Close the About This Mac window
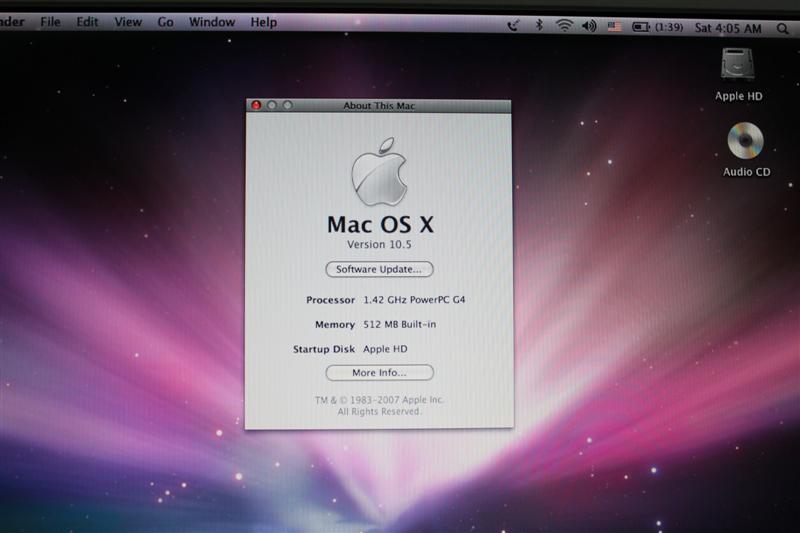 (x=256, y=105)
